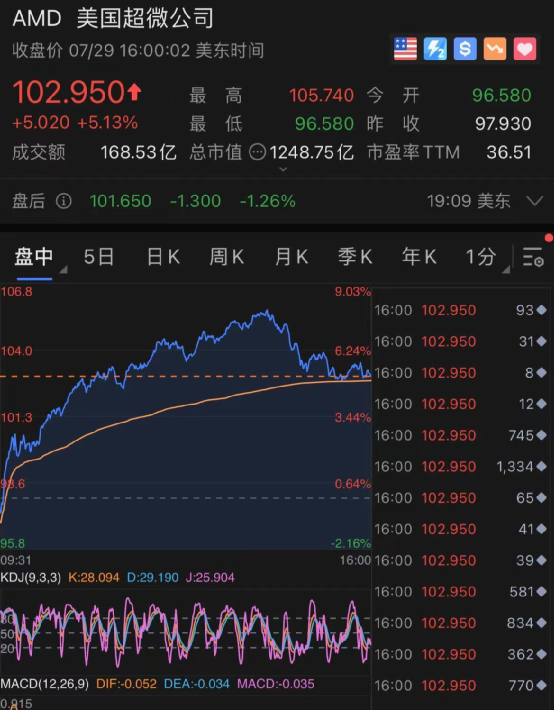Viewport: 554px width, 710px height.
Task: Expand the after-hours row chevron
Action: tap(535, 201)
